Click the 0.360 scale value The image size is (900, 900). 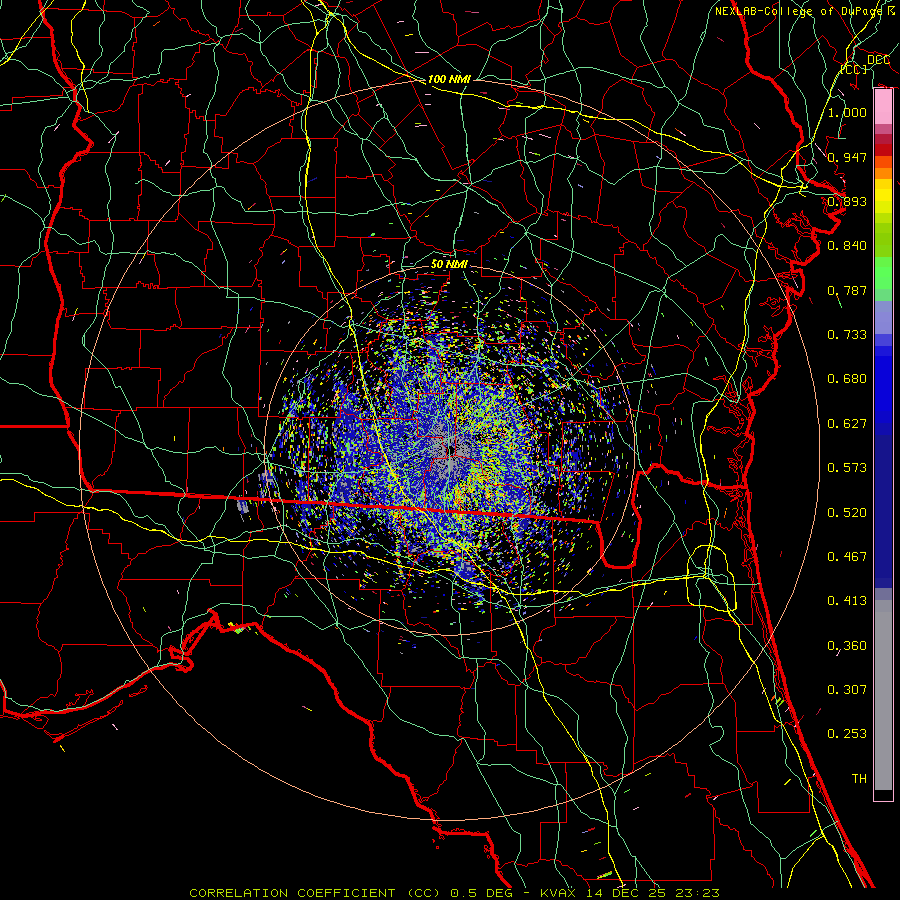[x=847, y=646]
